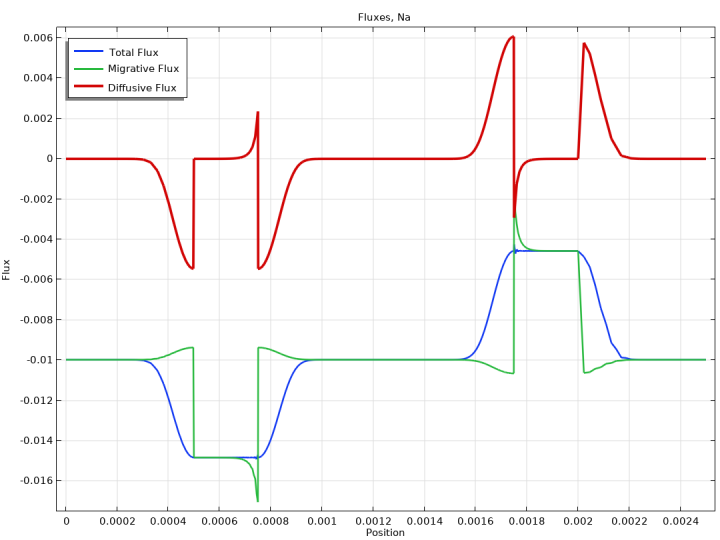Click the green curve's lowest spike near -0.017

[257, 500]
